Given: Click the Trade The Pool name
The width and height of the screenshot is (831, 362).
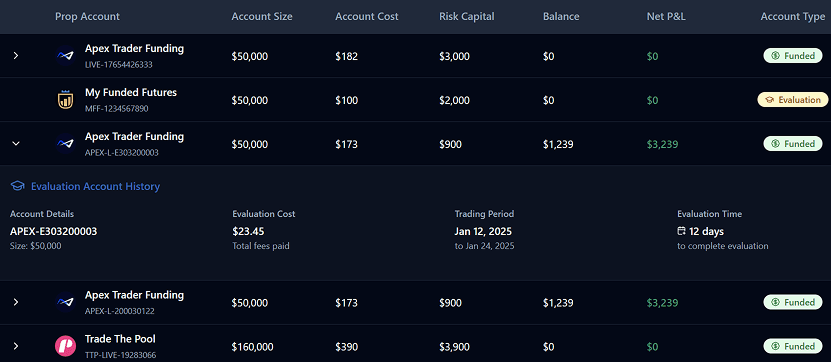Looking at the screenshot, I should point(120,339).
